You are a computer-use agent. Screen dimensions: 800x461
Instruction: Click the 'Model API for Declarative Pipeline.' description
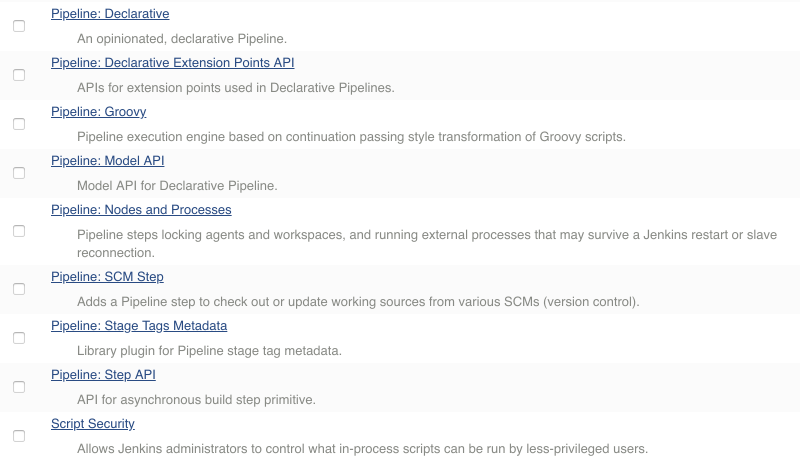pos(177,186)
